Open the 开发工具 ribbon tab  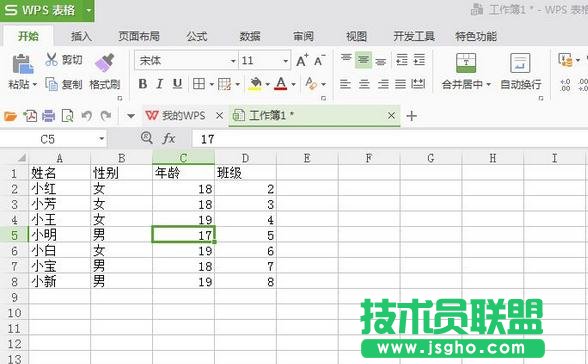tap(414, 36)
